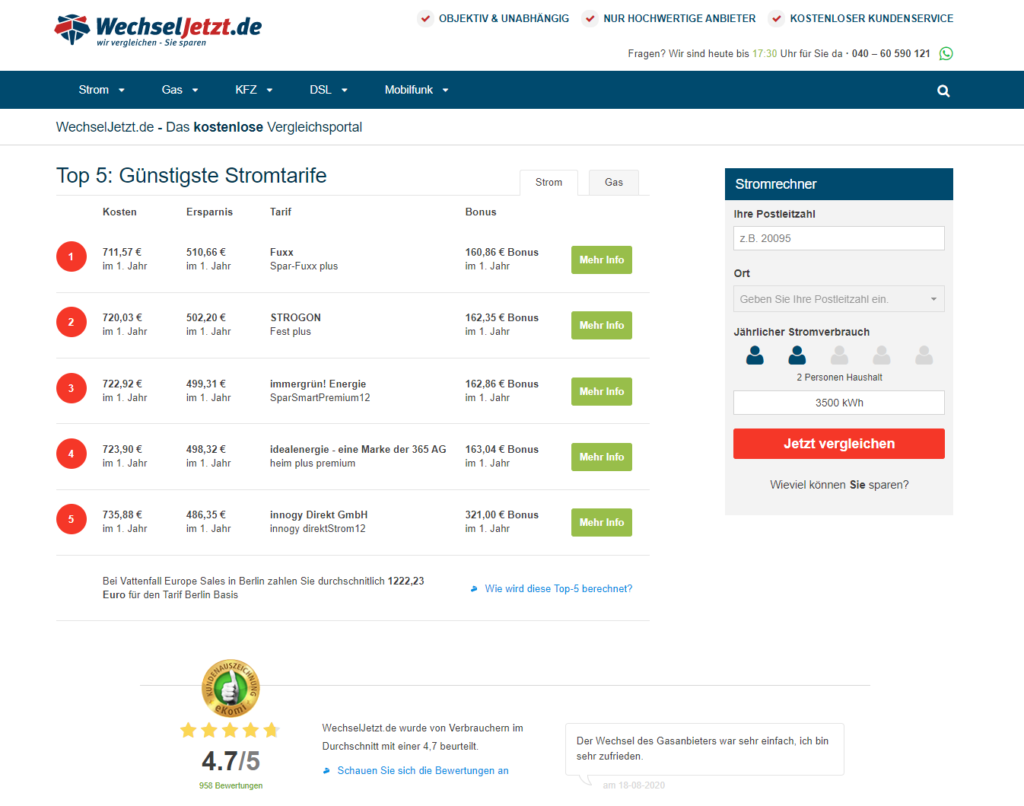Click rank 3 red circle
Image resolution: width=1024 pixels, height=806 pixels.
tap(71, 388)
